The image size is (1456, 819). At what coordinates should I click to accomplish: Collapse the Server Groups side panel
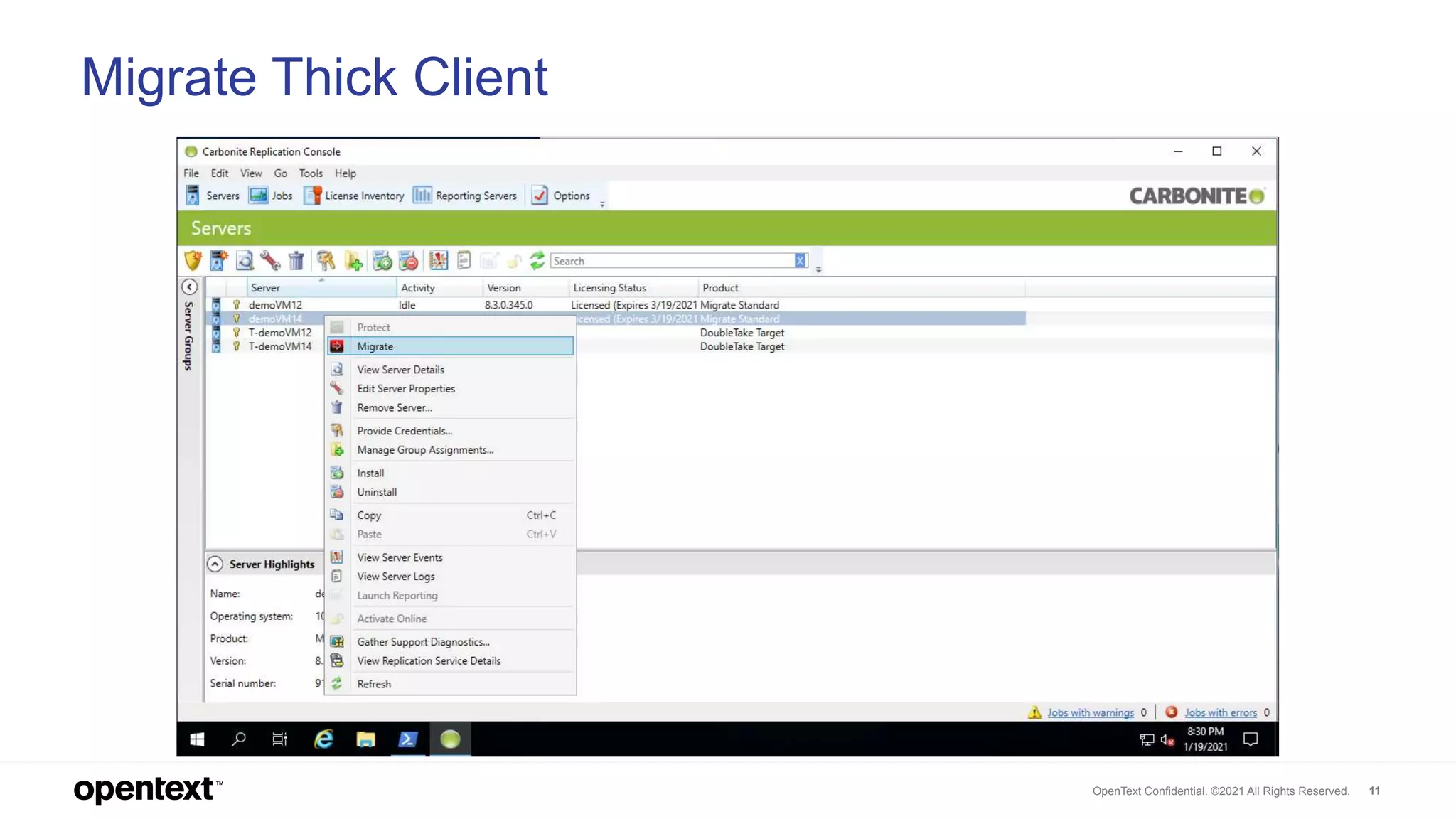point(190,287)
